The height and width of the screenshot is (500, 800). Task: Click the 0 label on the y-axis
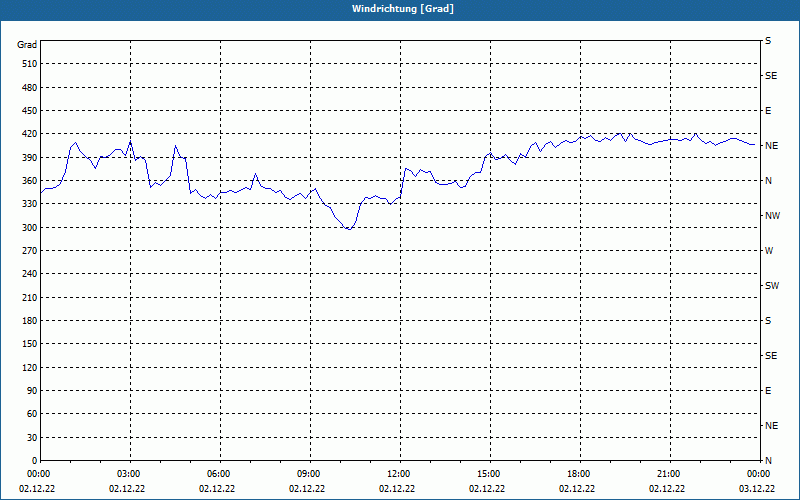pos(35,461)
